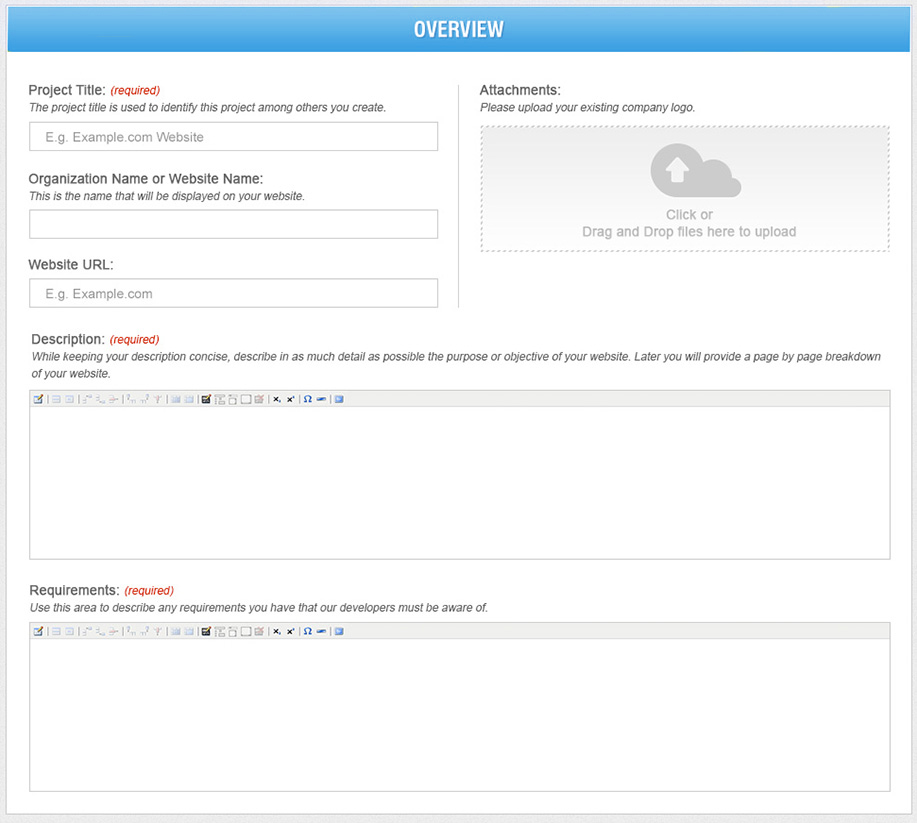Click the black edit-pencil icon in Requirements toolbar
917x823 pixels.
[x=206, y=631]
